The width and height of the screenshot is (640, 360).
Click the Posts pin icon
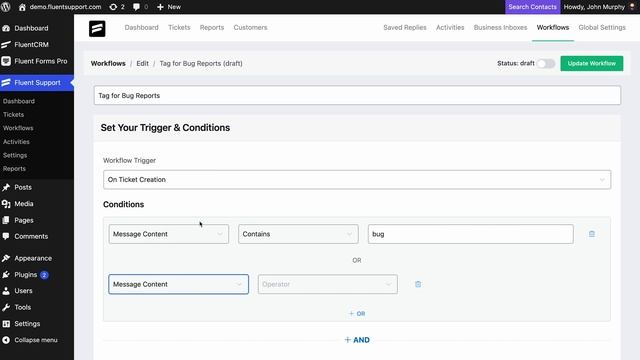point(6,187)
